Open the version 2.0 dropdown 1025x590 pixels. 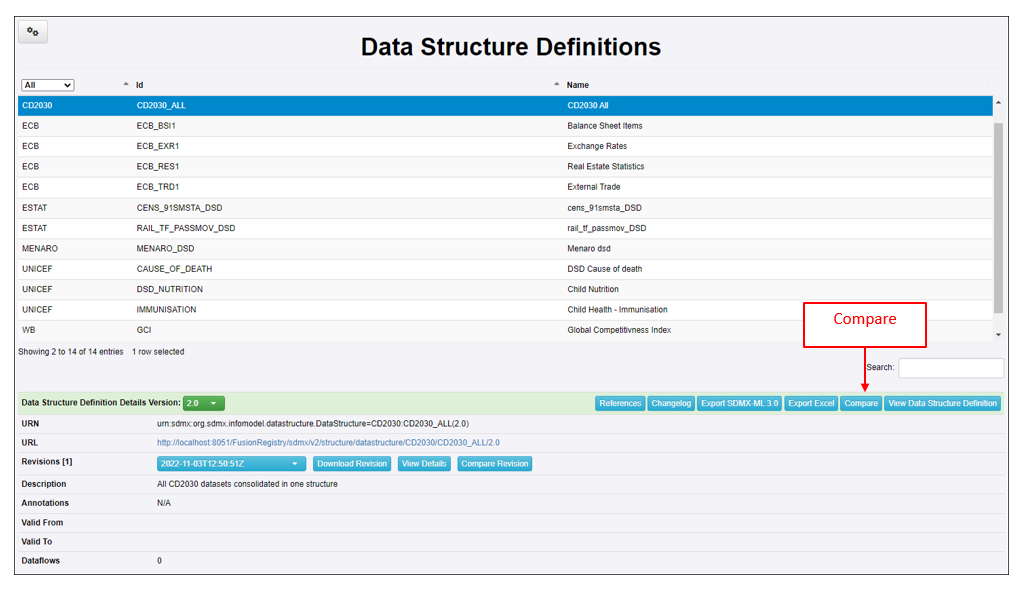click(204, 403)
